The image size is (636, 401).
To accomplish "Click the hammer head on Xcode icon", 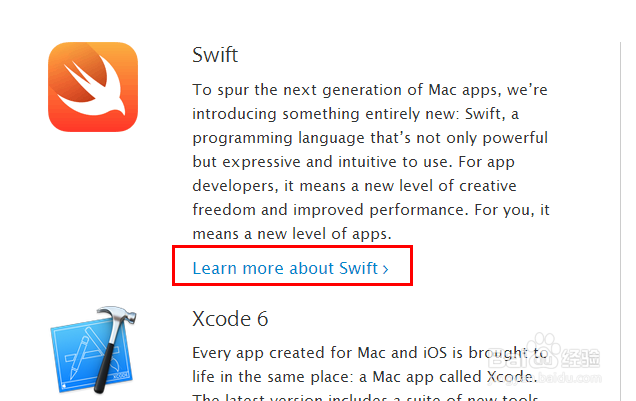I will pos(116,315).
